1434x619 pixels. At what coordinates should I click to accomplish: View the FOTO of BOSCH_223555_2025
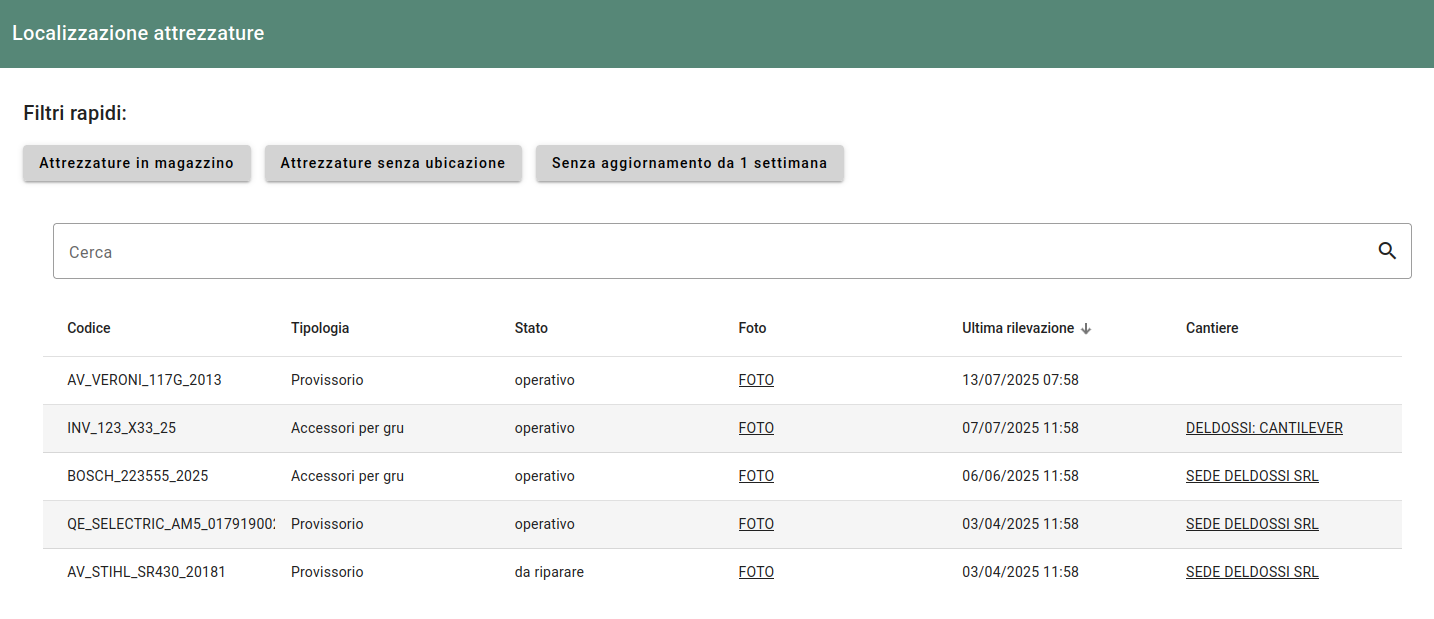pos(756,476)
